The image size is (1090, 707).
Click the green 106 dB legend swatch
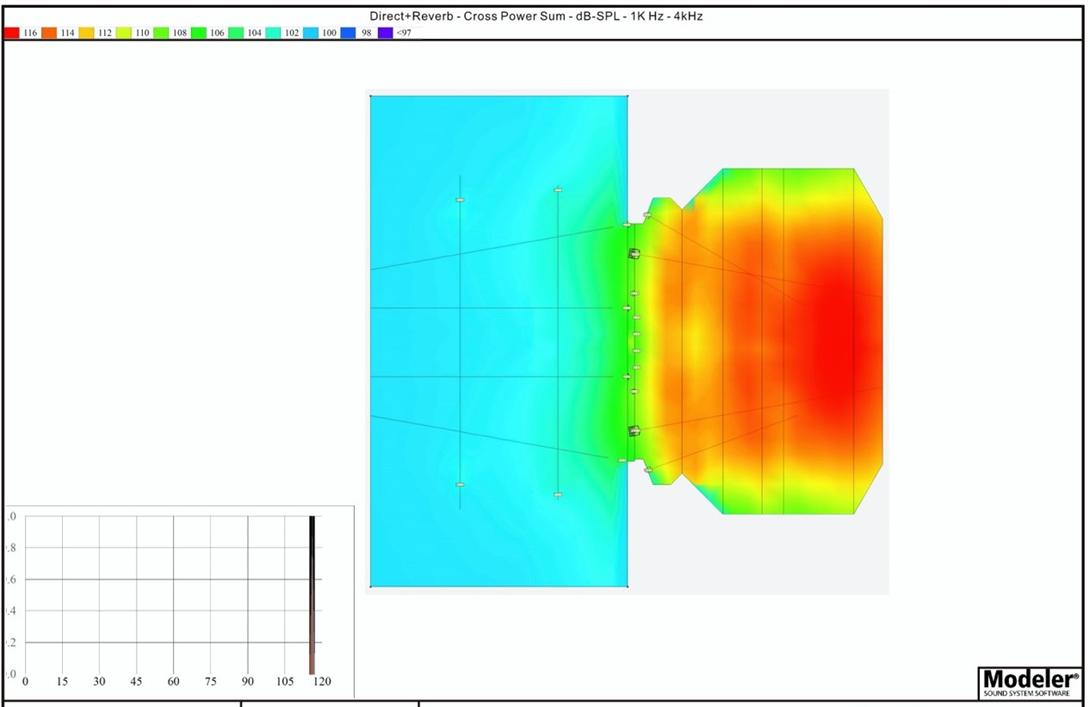point(198,33)
